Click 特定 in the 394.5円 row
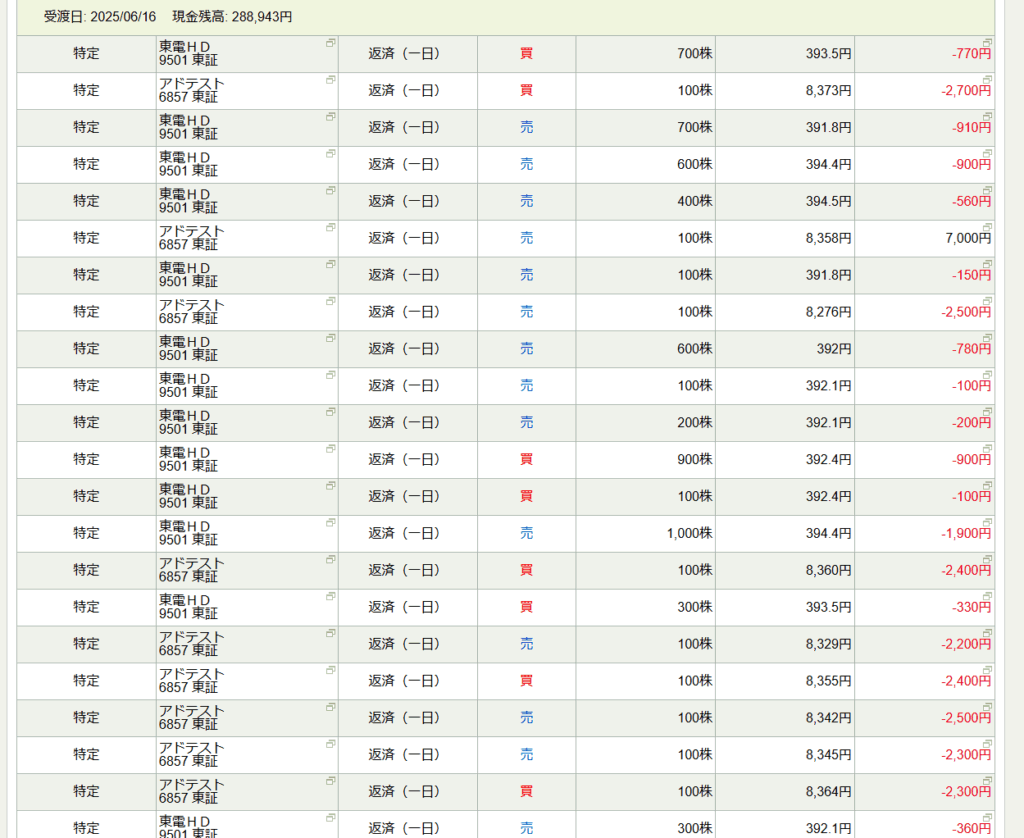 point(86,201)
